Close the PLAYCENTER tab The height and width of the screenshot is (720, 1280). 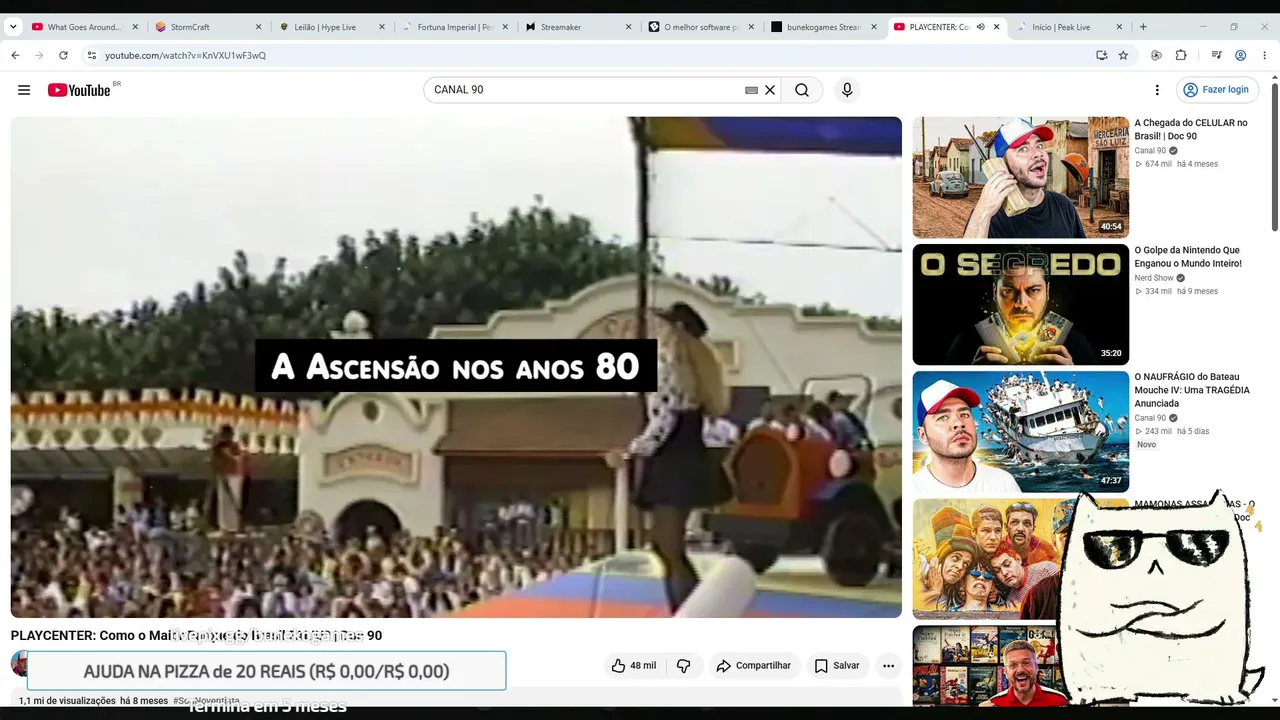(x=996, y=27)
